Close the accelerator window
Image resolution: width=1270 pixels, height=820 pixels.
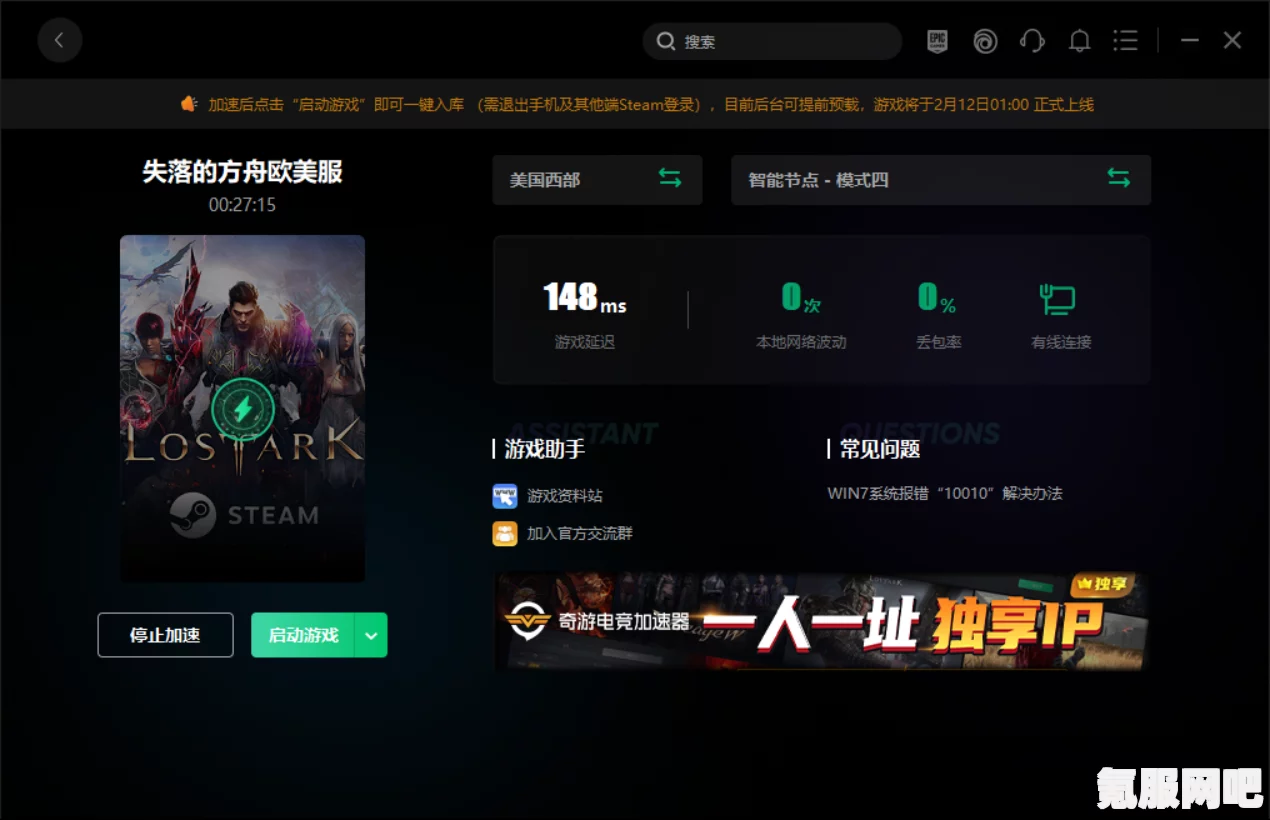(x=1232, y=41)
